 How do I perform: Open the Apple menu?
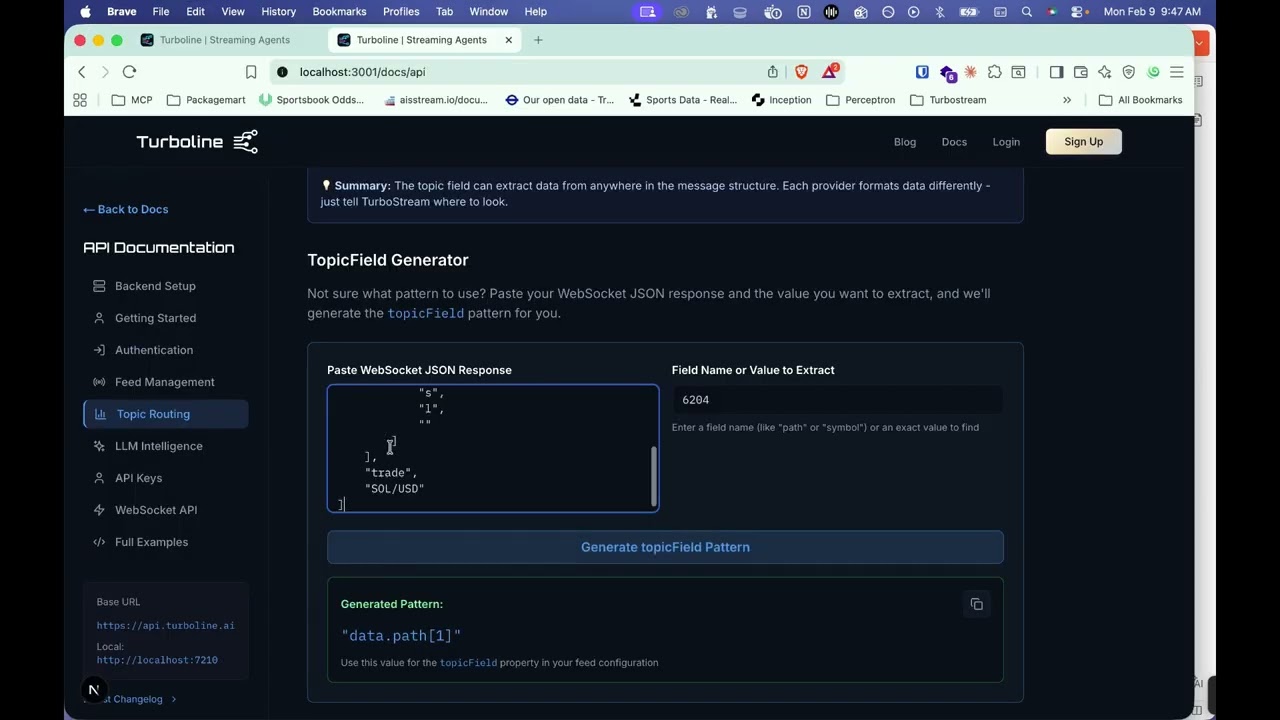pos(85,12)
